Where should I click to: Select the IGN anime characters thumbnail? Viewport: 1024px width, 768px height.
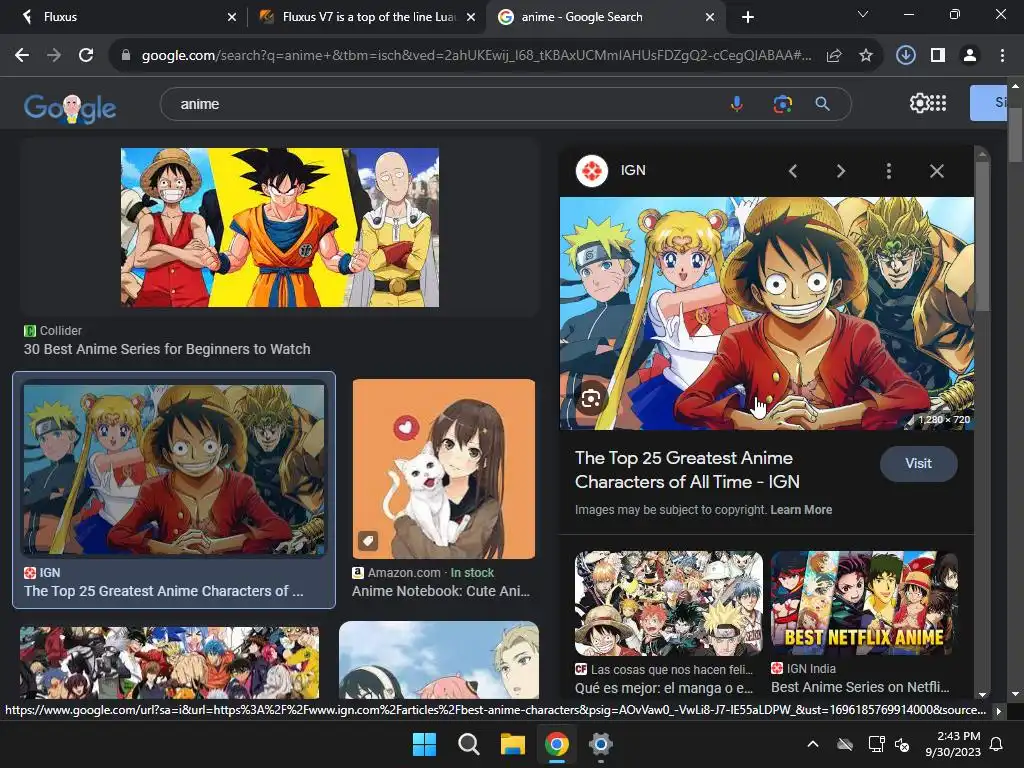click(x=174, y=469)
